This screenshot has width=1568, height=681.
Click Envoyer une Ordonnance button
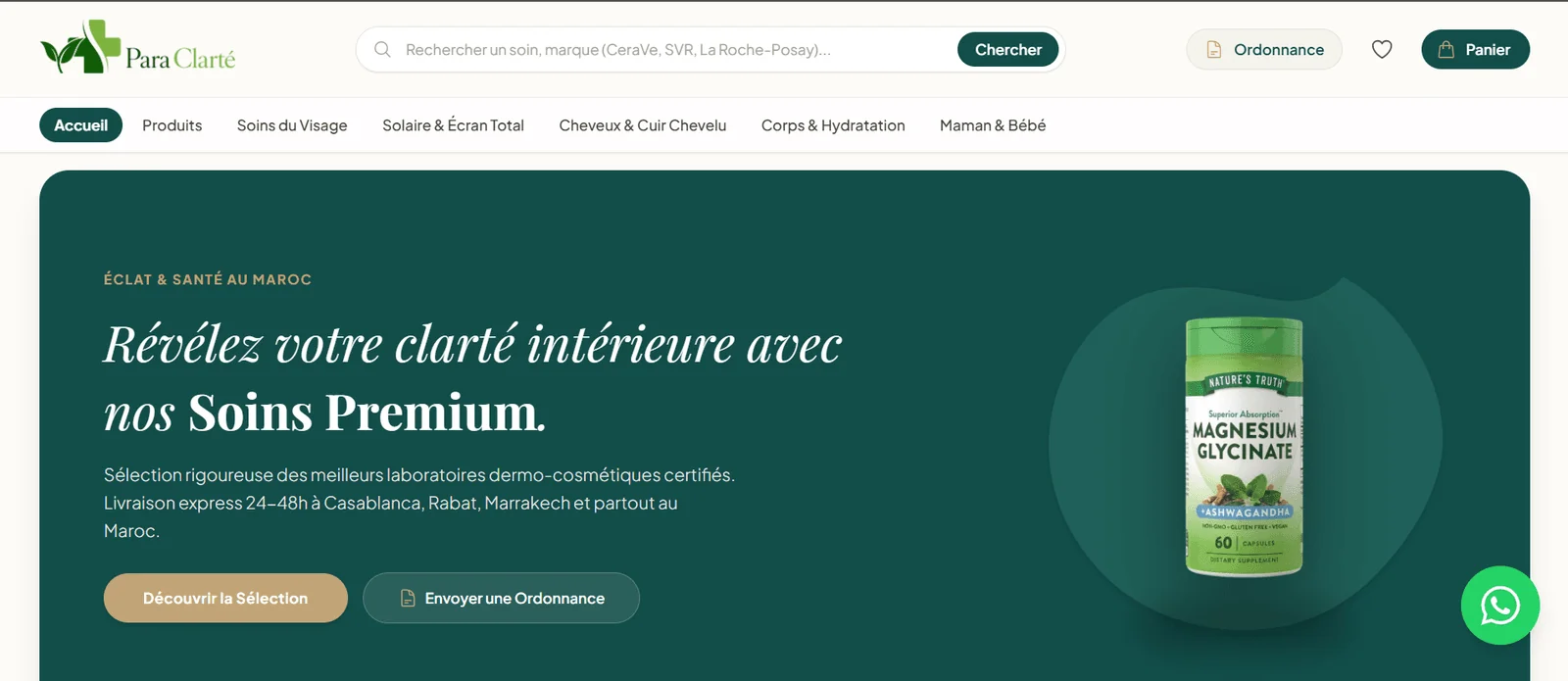501,598
